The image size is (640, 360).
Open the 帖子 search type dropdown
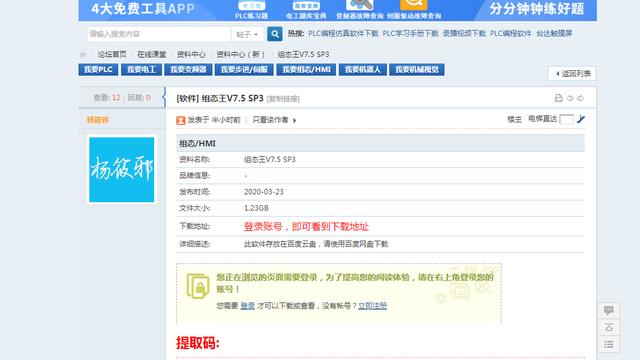click(x=247, y=34)
